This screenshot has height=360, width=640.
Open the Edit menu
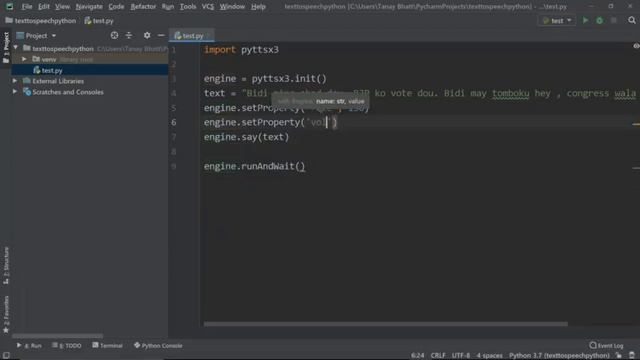44,7
